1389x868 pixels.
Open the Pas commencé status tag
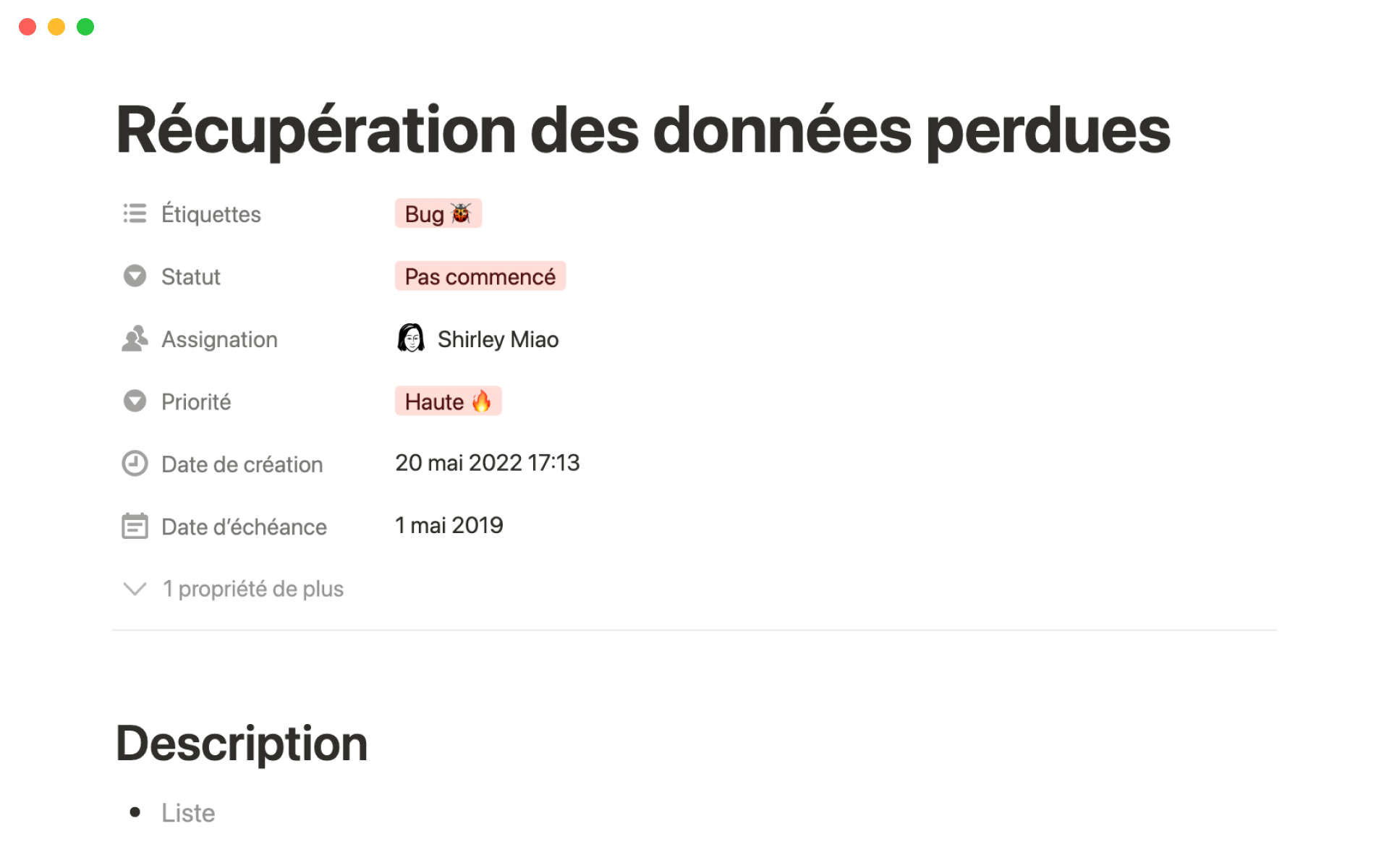click(x=480, y=276)
